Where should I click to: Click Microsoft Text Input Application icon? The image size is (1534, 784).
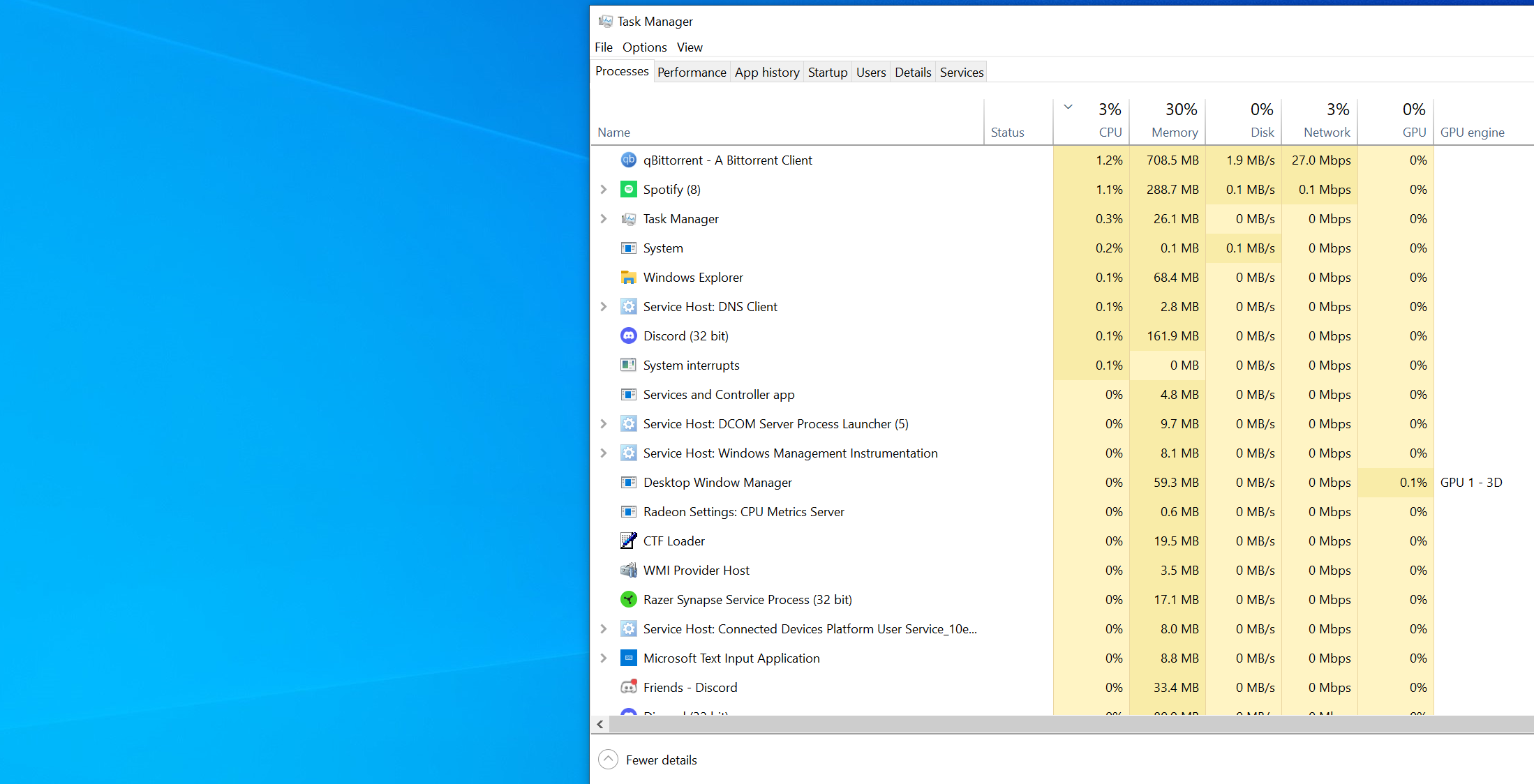click(628, 658)
